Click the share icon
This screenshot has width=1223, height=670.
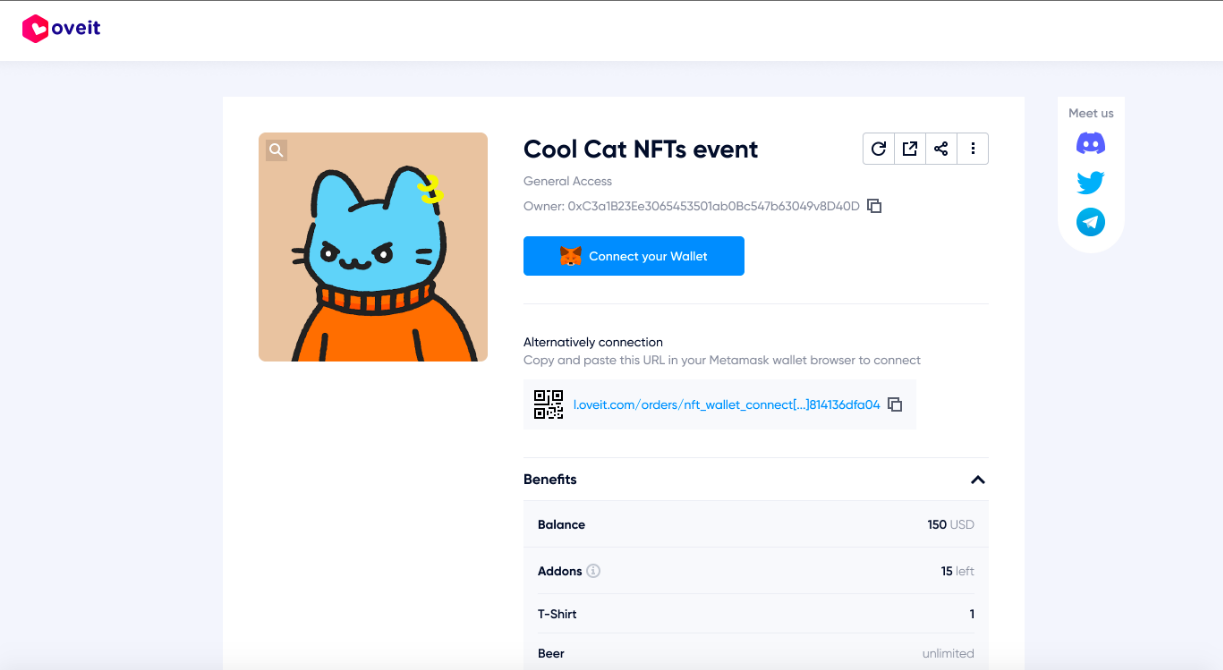point(941,149)
